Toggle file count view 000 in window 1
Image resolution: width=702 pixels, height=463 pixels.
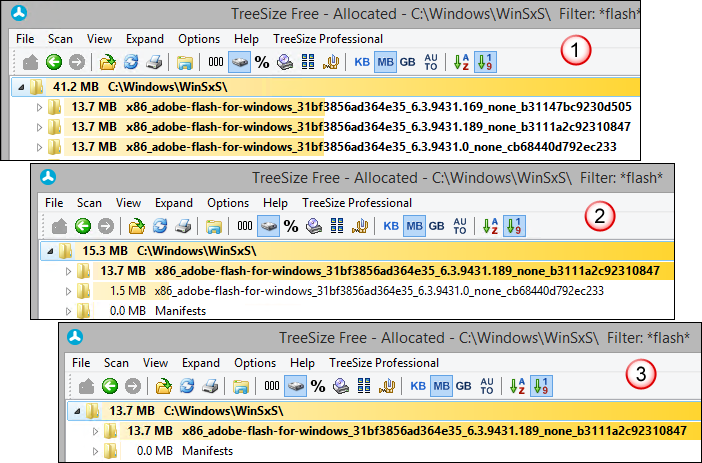216,62
